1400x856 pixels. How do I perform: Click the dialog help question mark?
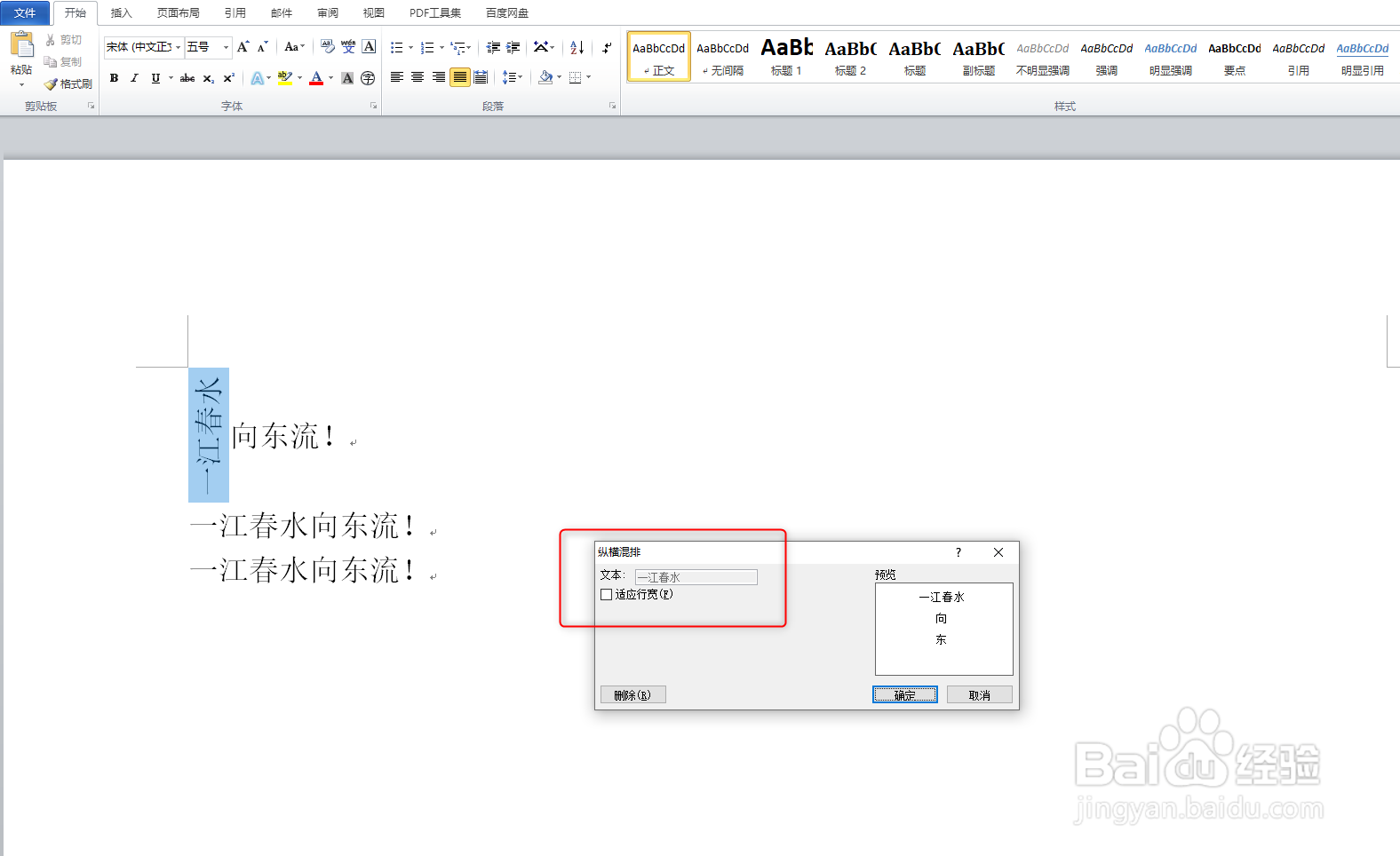coord(959,552)
